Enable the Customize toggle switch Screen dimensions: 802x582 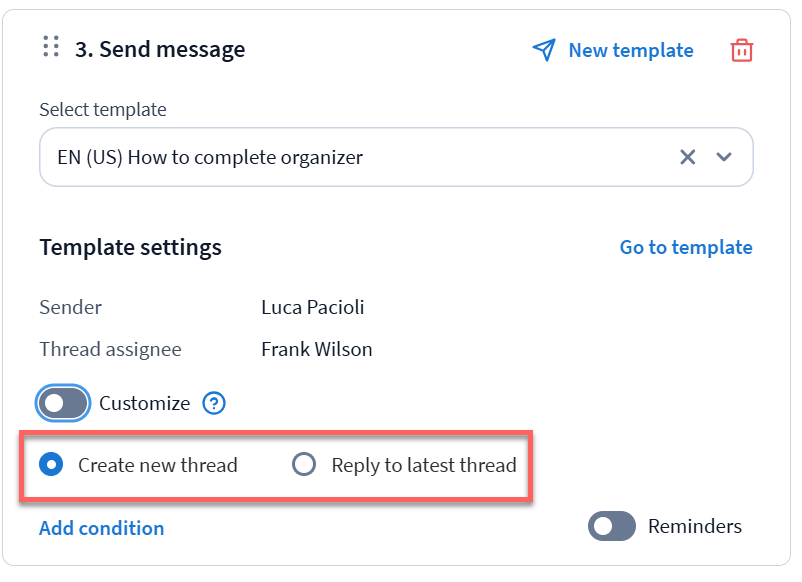(x=64, y=404)
